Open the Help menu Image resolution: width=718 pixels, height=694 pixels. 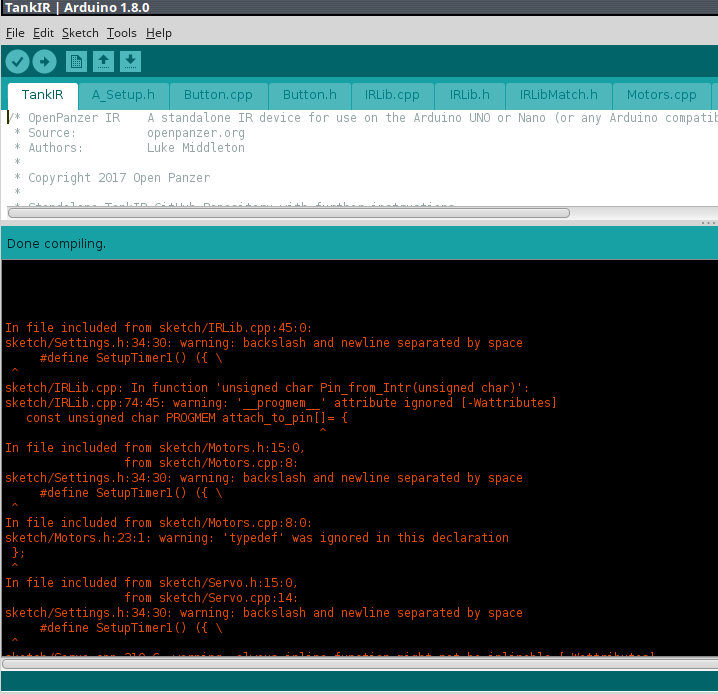point(159,33)
